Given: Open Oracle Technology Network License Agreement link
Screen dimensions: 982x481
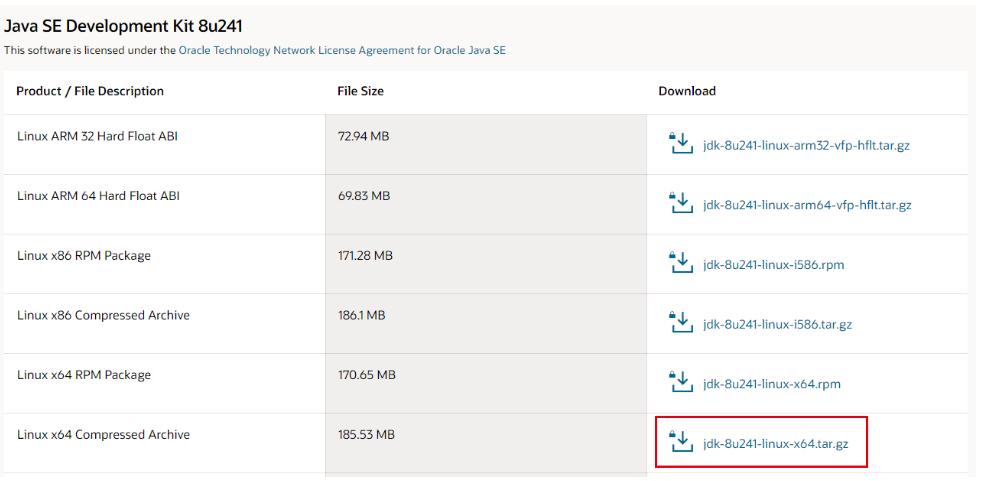Looking at the screenshot, I should (342, 50).
